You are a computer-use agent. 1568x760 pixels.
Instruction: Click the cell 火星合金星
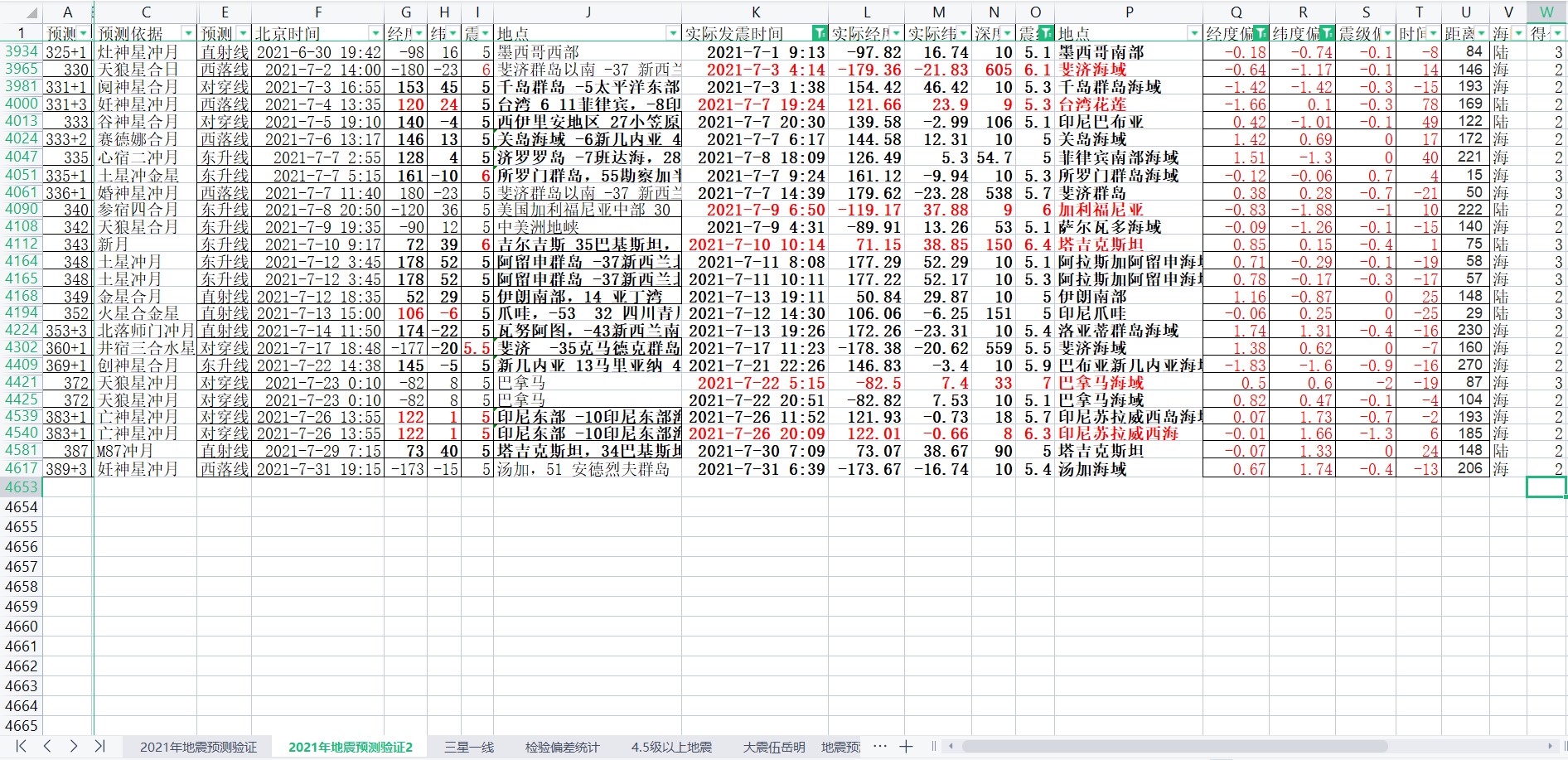coord(146,313)
